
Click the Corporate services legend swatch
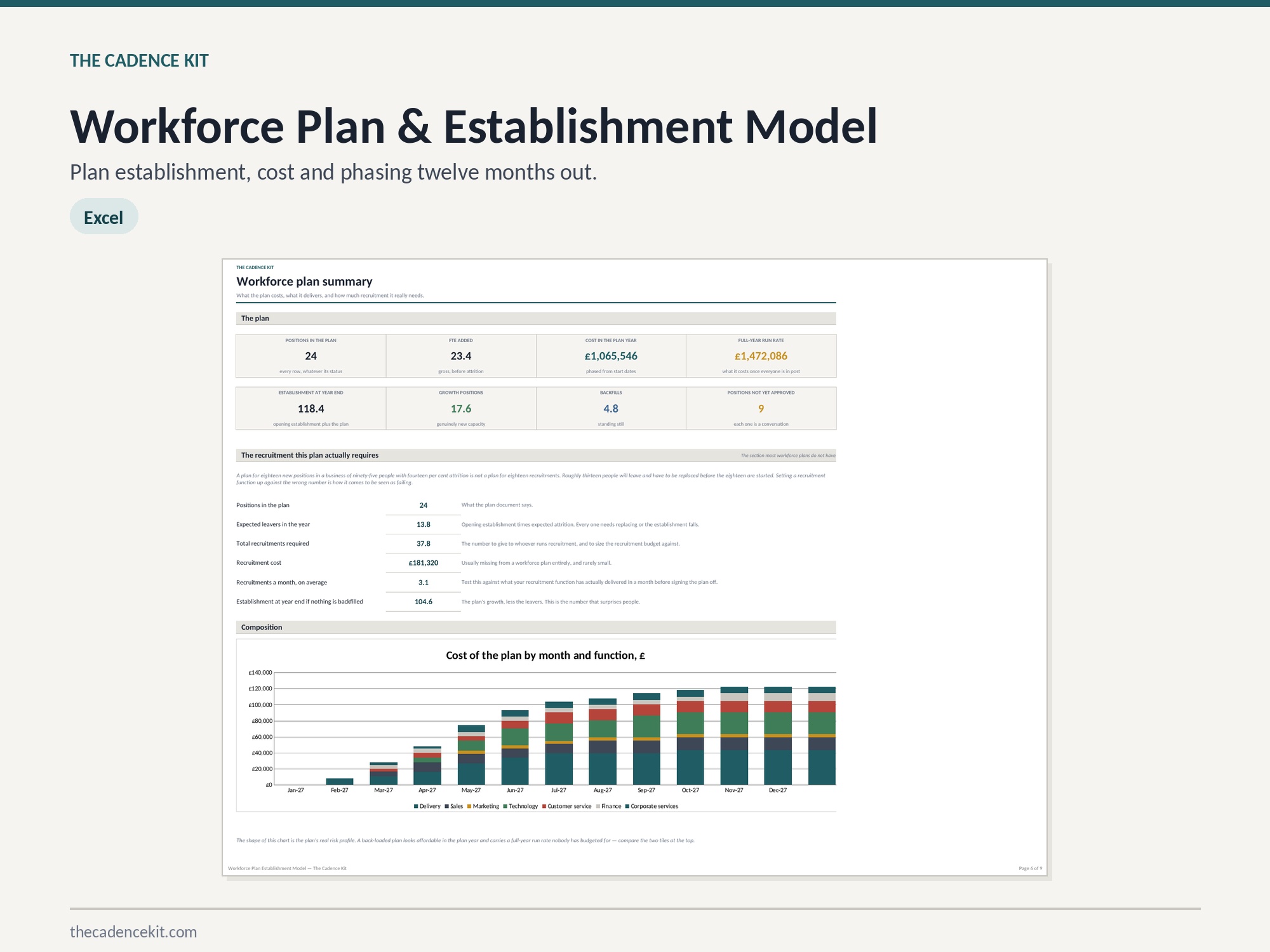click(627, 806)
